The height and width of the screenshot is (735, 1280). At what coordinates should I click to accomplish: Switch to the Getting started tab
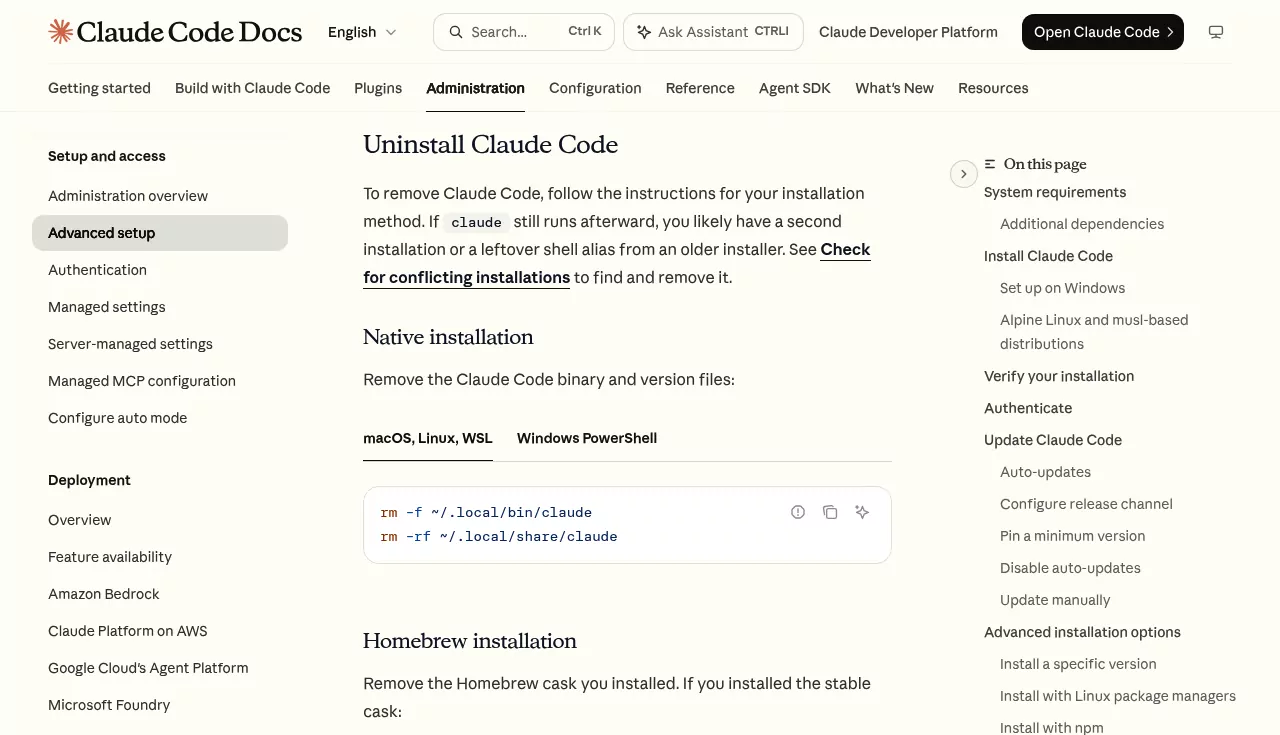[99, 88]
